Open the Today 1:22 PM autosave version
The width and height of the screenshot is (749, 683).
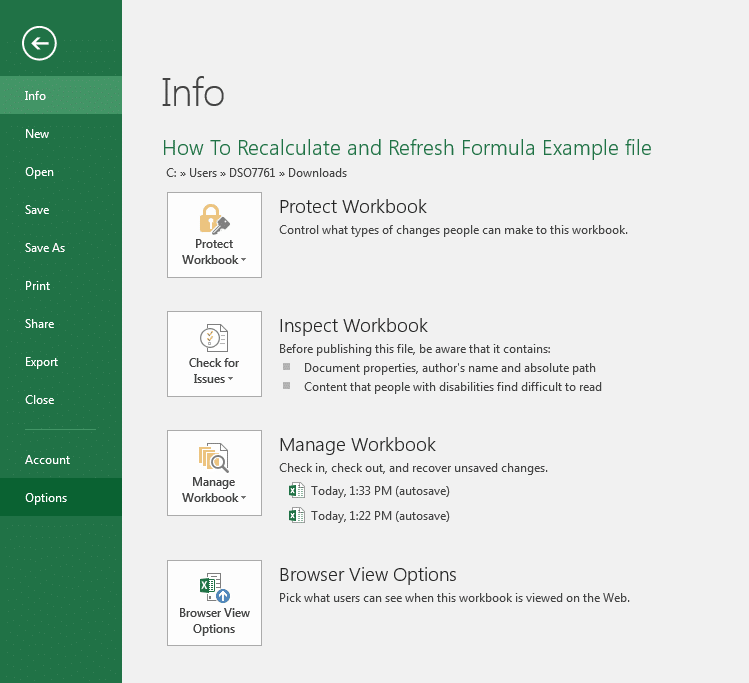pyautogui.click(x=380, y=516)
